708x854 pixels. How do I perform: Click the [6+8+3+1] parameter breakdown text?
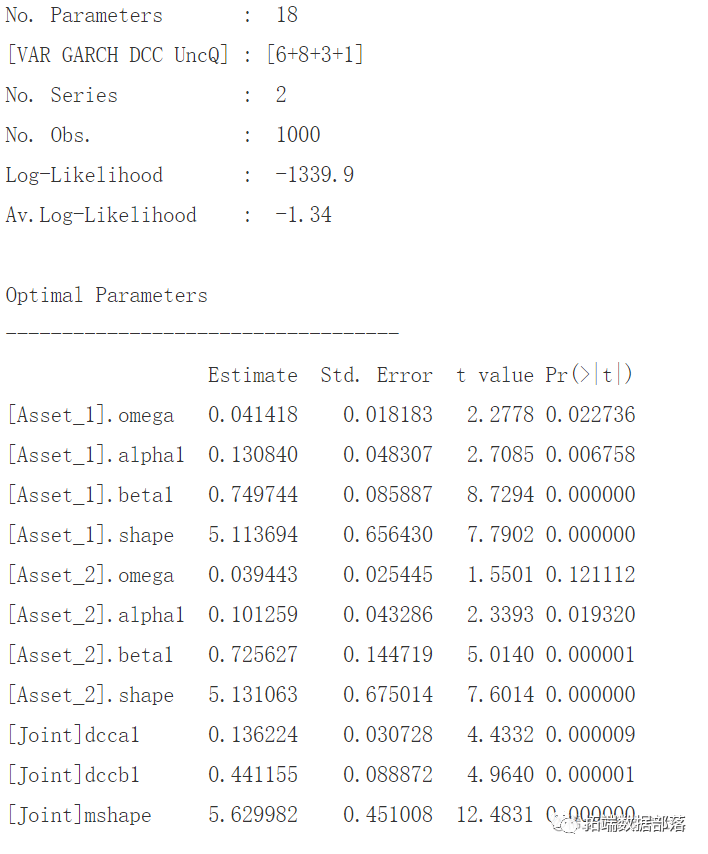(314, 55)
